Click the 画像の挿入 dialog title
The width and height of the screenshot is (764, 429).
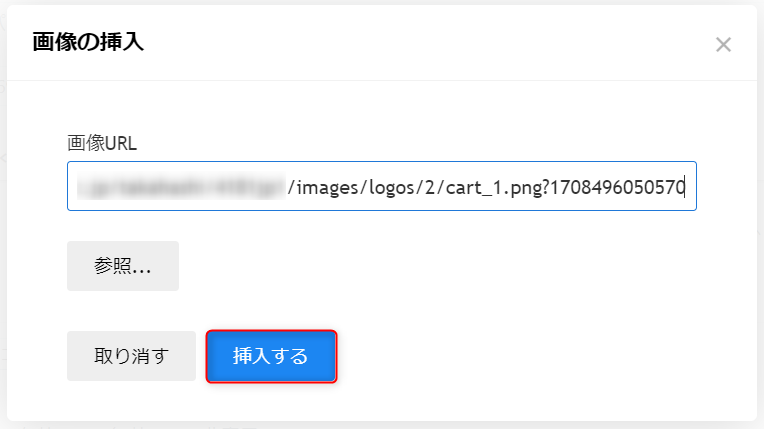[88, 42]
